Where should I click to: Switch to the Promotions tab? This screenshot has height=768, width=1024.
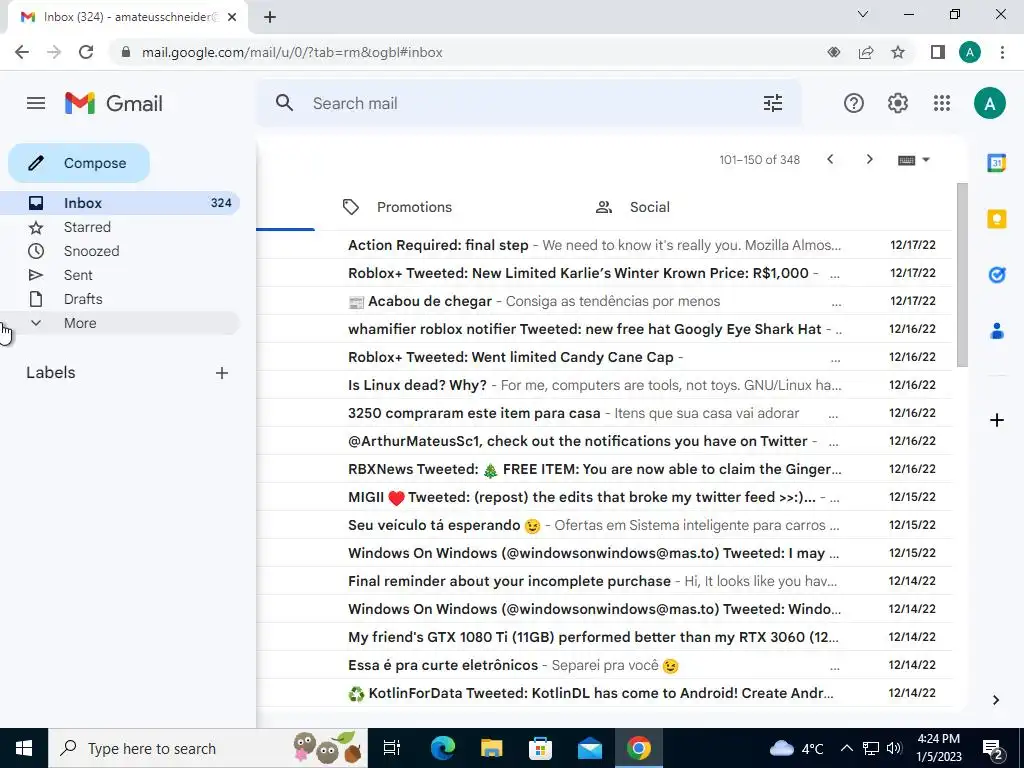[x=397, y=207]
